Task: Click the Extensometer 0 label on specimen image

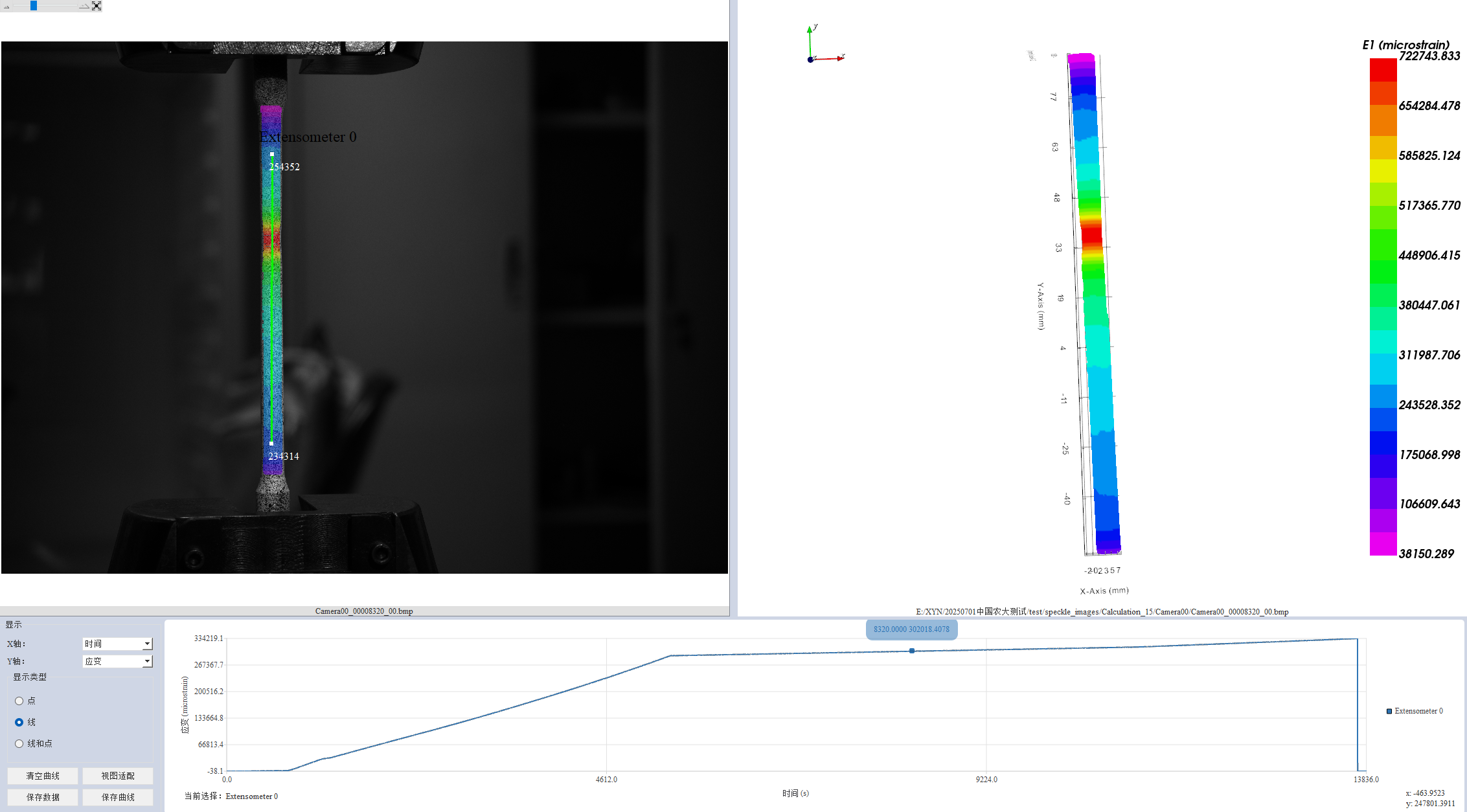Action: (x=308, y=137)
